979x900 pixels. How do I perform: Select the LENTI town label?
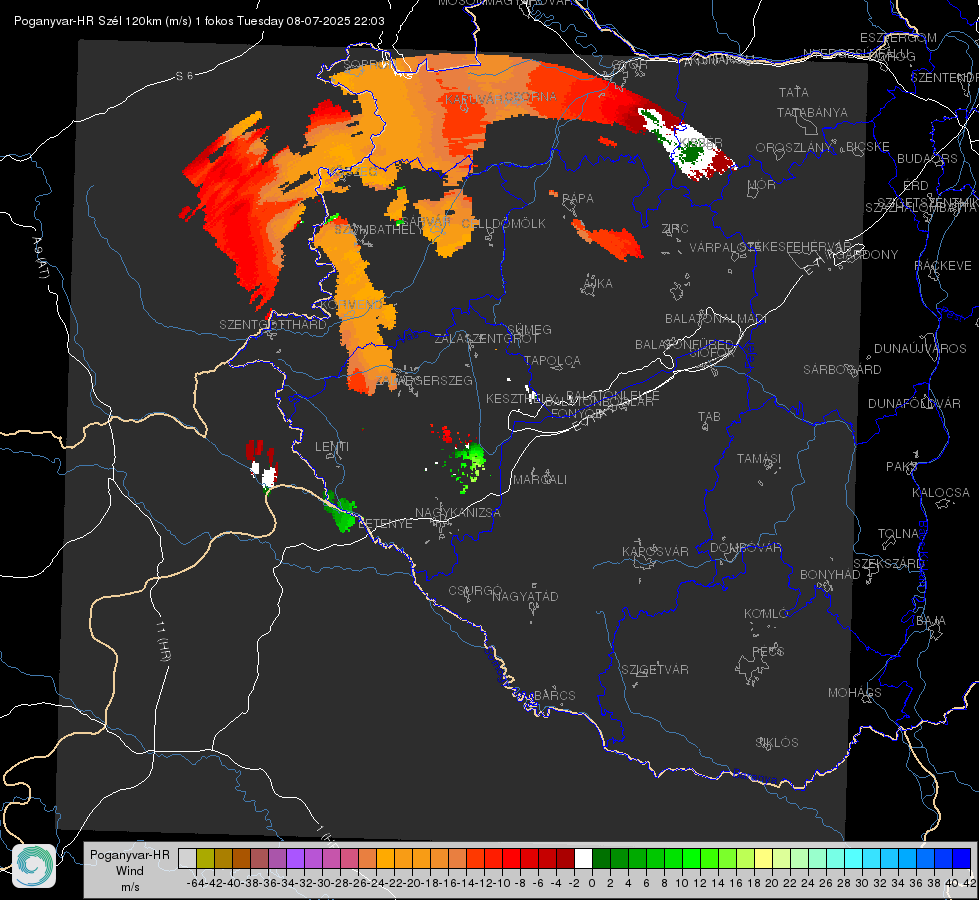[332, 447]
